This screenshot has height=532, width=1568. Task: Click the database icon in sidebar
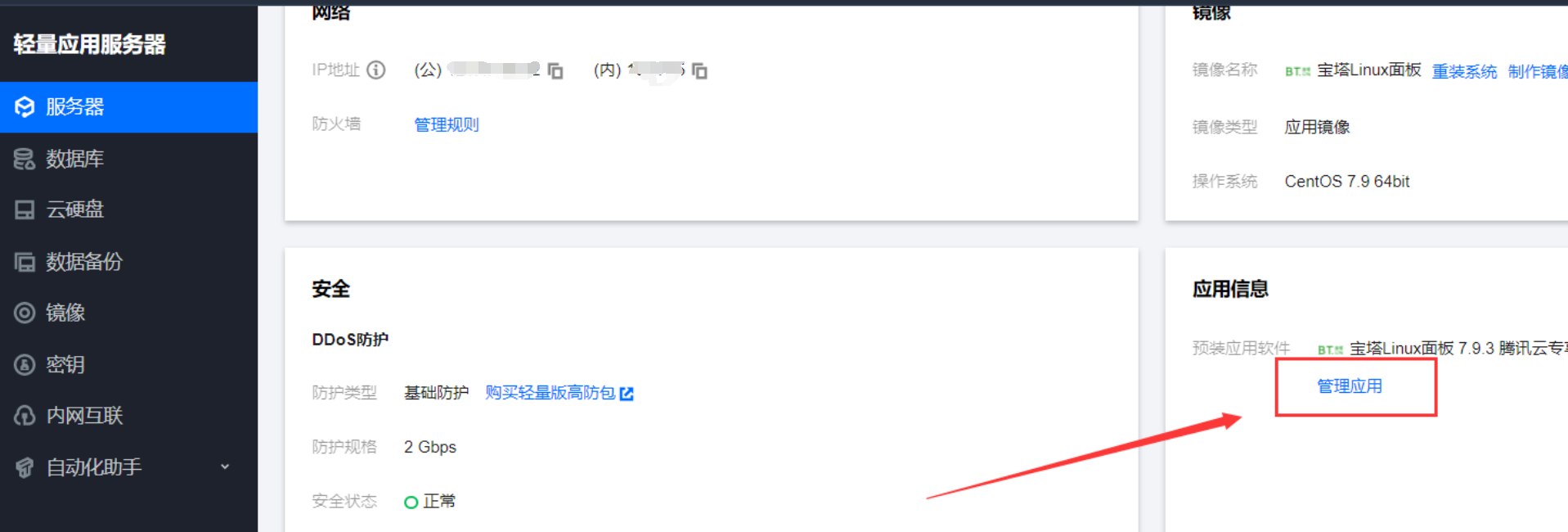coord(25,159)
